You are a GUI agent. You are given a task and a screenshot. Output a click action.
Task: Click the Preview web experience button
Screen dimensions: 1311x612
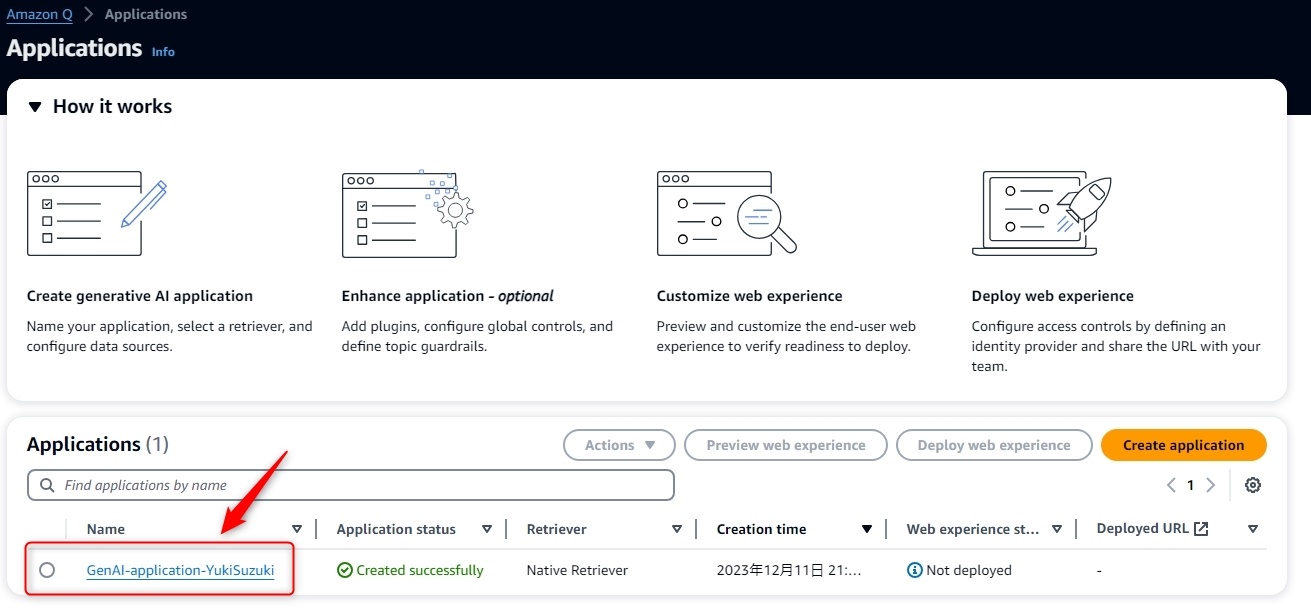786,445
